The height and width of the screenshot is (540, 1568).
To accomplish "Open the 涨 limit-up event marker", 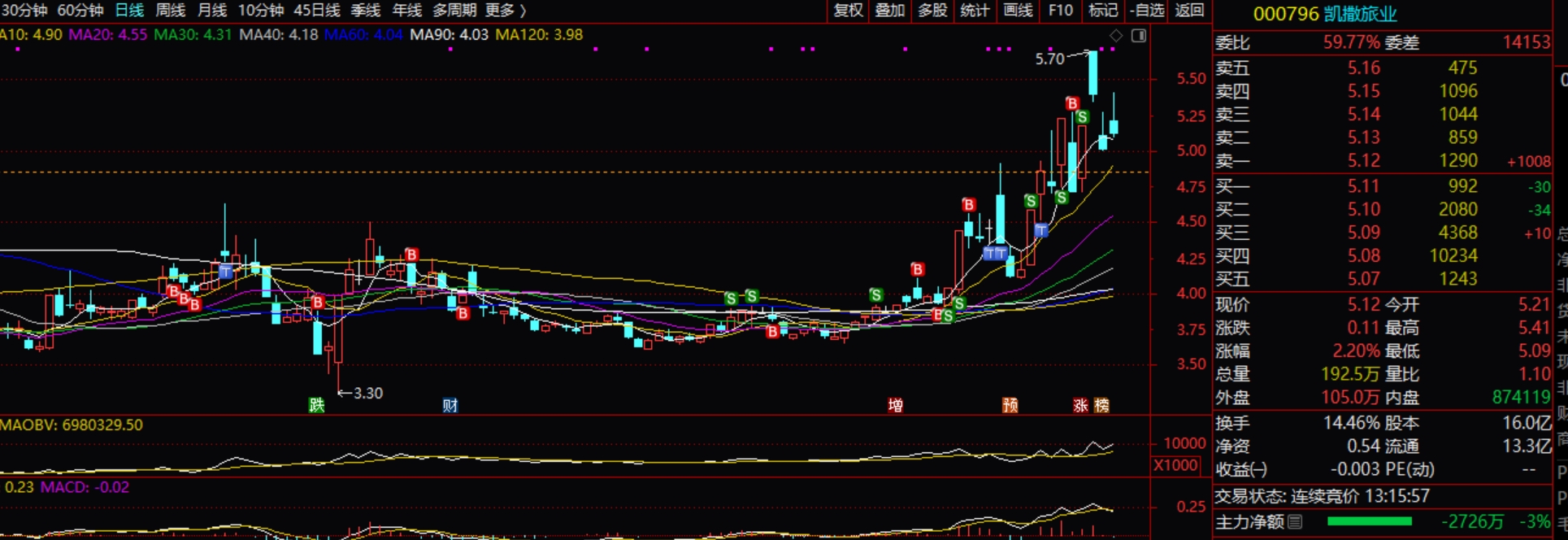I will [x=1080, y=405].
